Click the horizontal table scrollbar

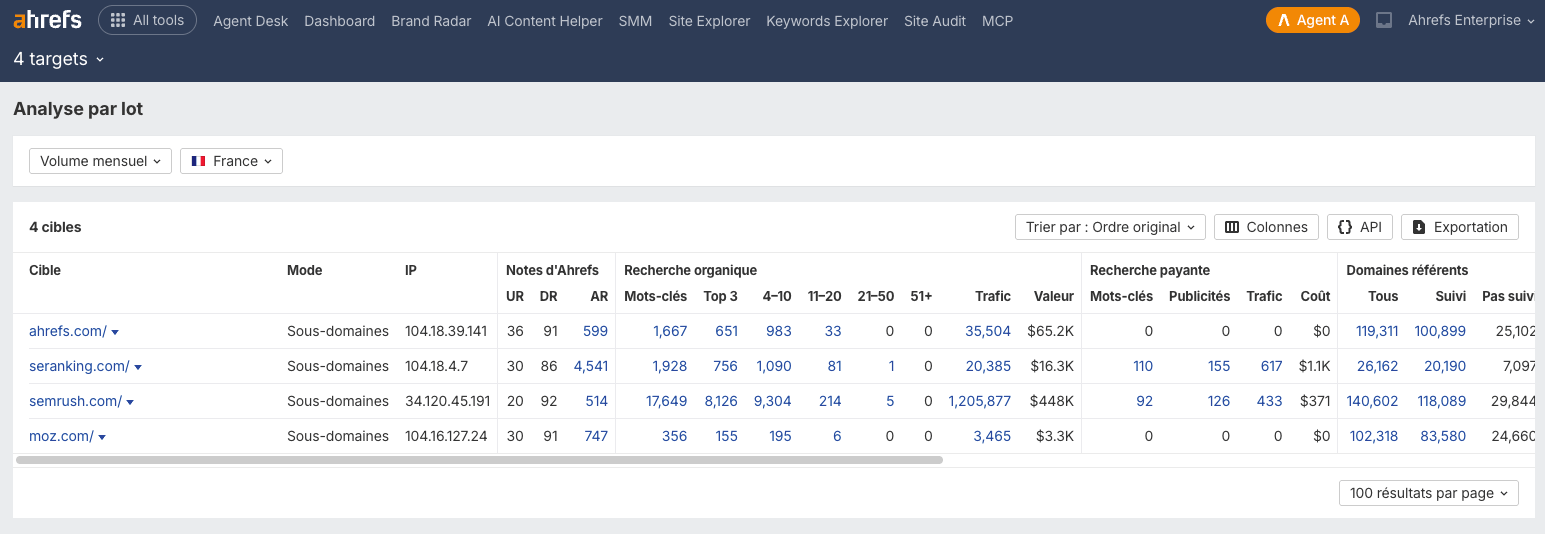(x=479, y=461)
